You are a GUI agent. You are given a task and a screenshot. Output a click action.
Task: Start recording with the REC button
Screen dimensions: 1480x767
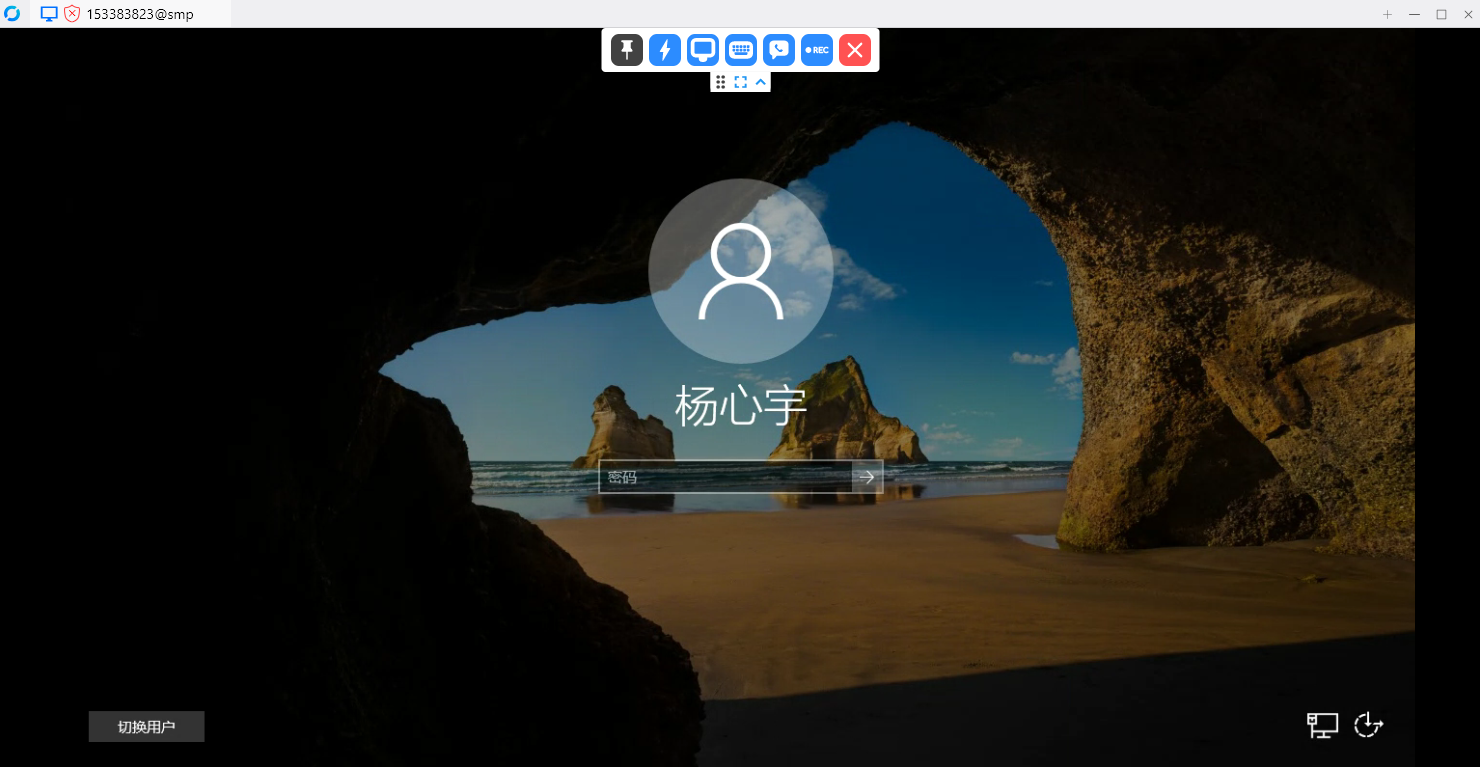pyautogui.click(x=817, y=50)
